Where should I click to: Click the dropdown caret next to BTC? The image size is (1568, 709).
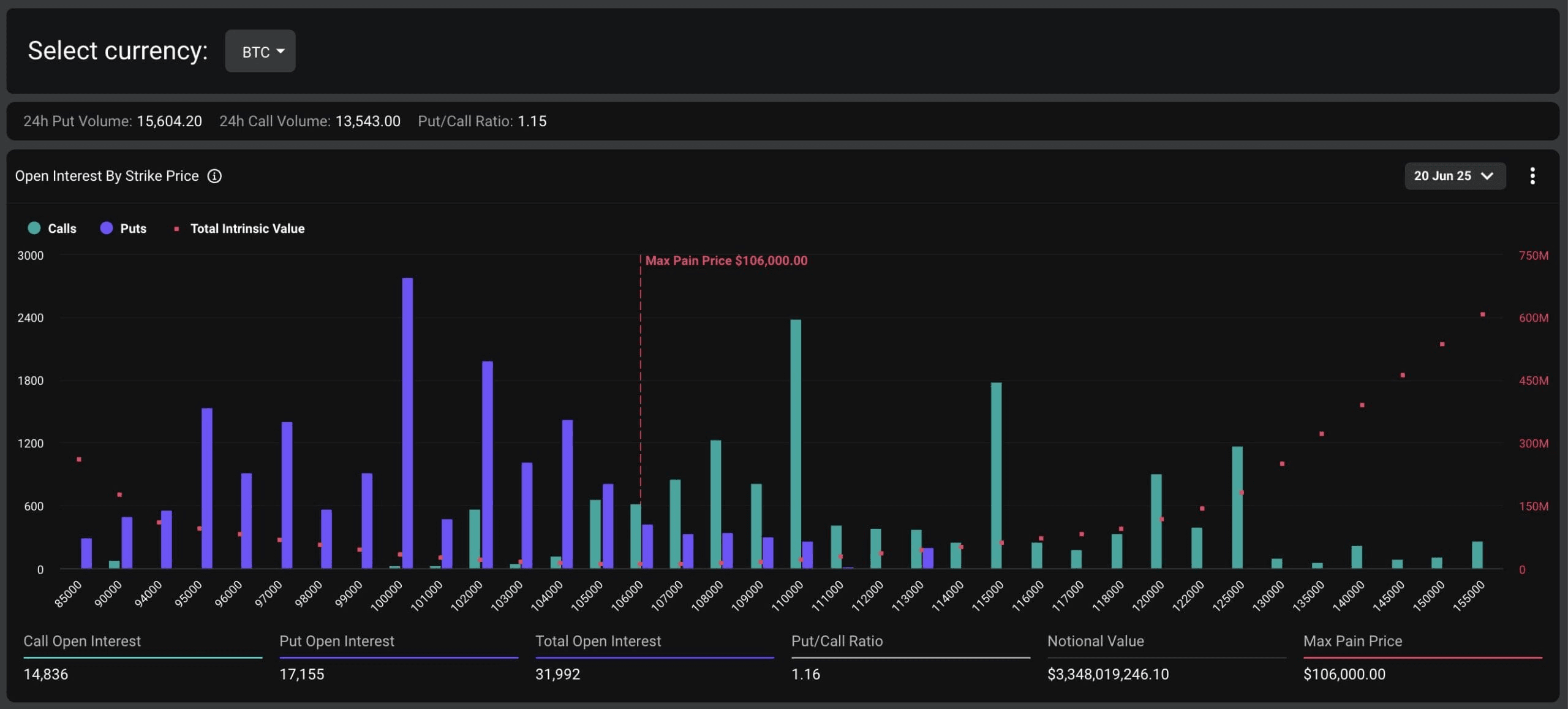281,51
